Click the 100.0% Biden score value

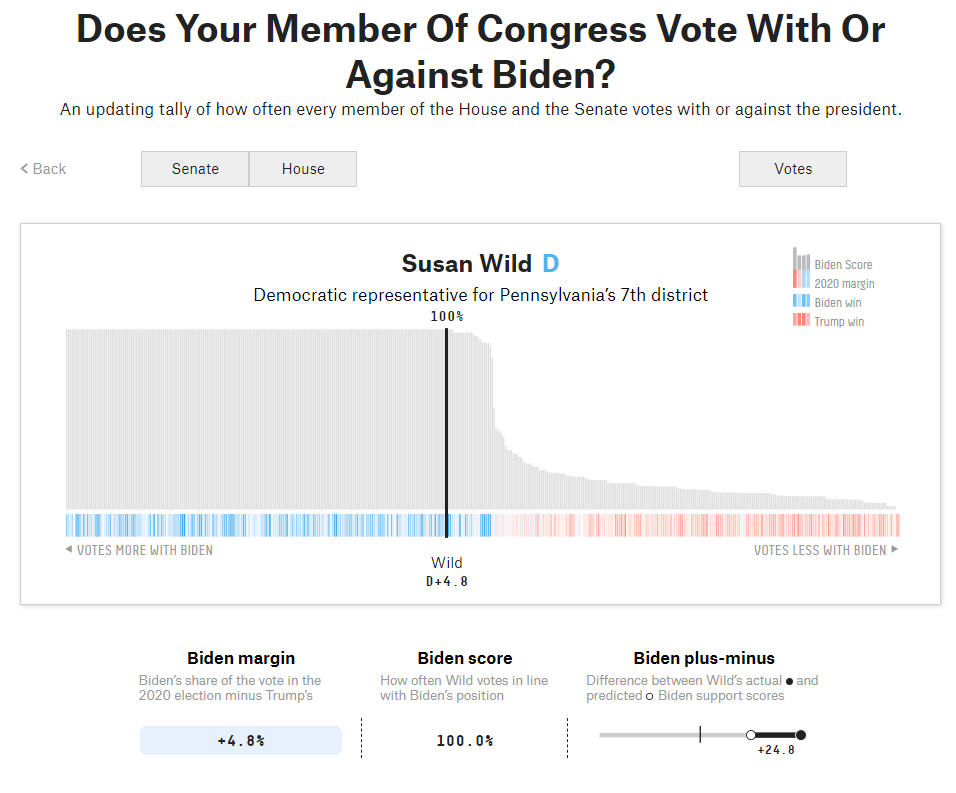point(465,741)
